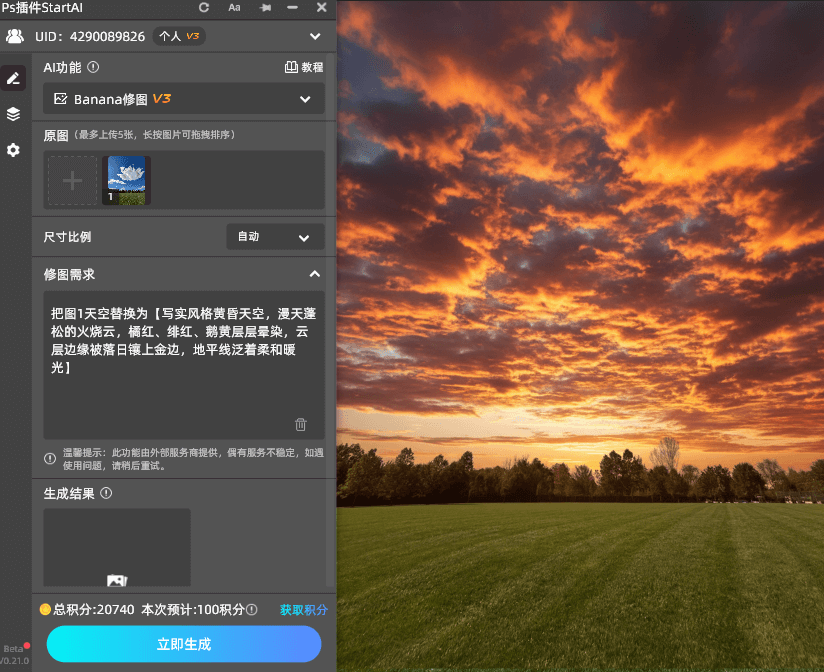Open the settings gear in the left sidebar
This screenshot has width=824, height=672.
tap(13, 150)
